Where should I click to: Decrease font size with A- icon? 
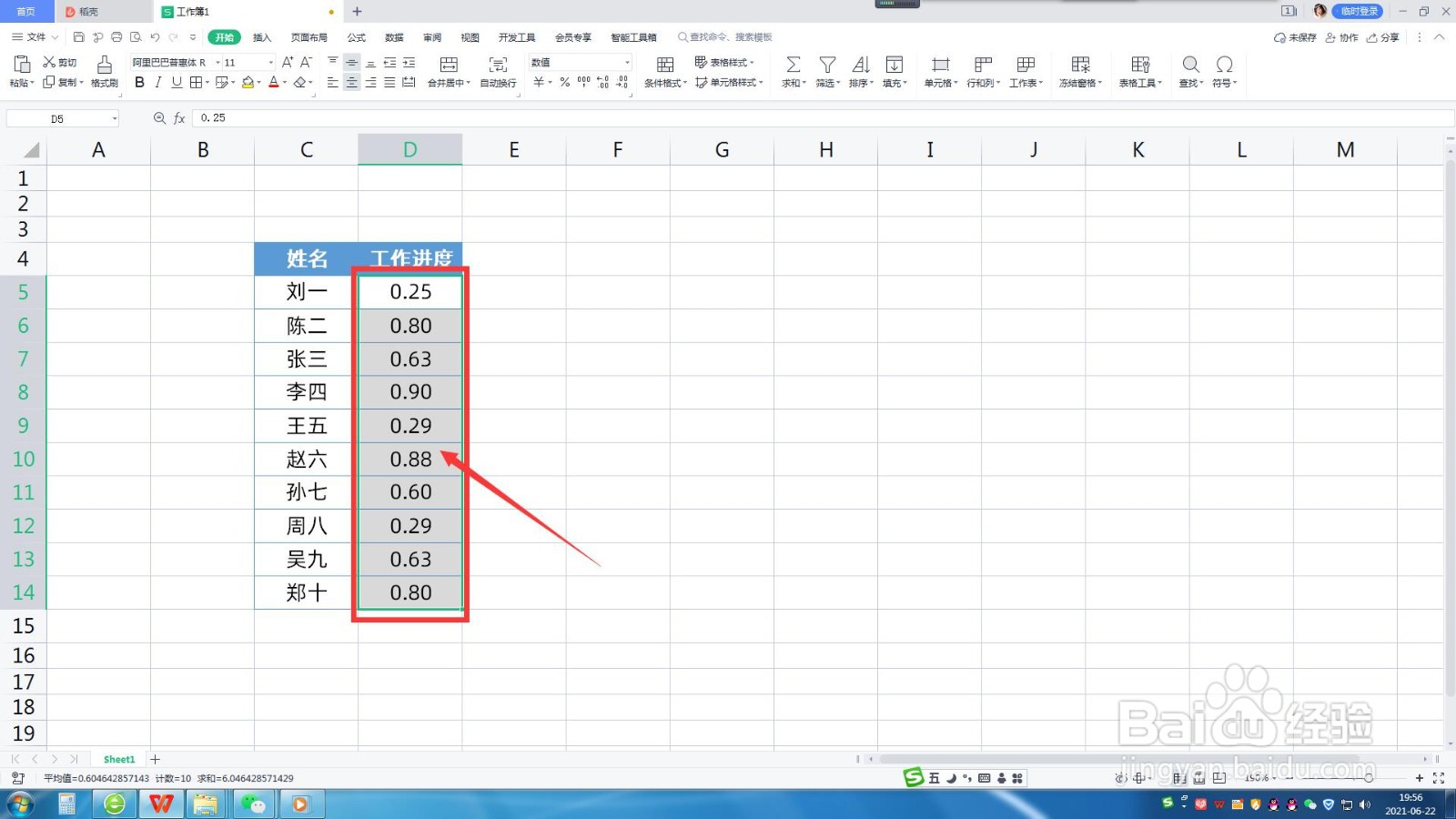306,62
